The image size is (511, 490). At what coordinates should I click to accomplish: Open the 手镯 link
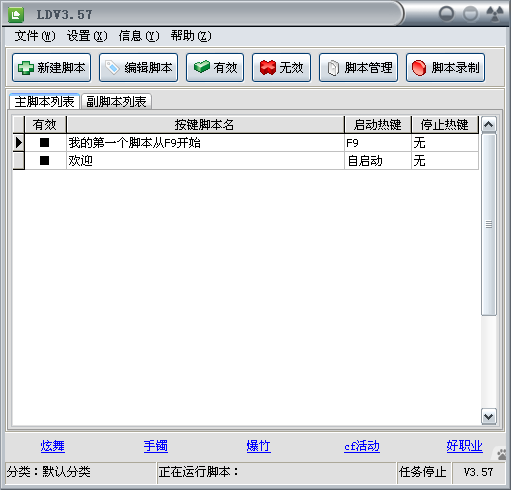(156, 446)
